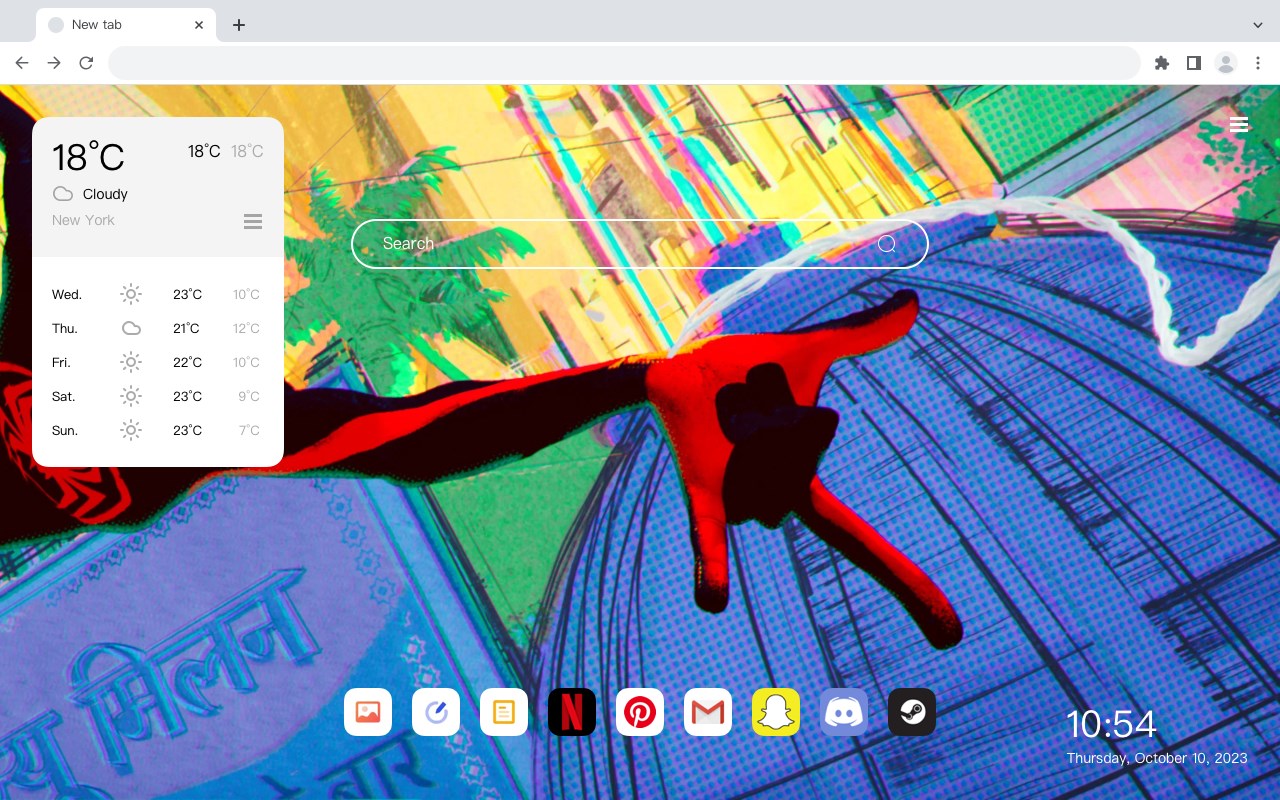Select the Sun. forecast row label
This screenshot has width=1280, height=800.
pyautogui.click(x=65, y=431)
